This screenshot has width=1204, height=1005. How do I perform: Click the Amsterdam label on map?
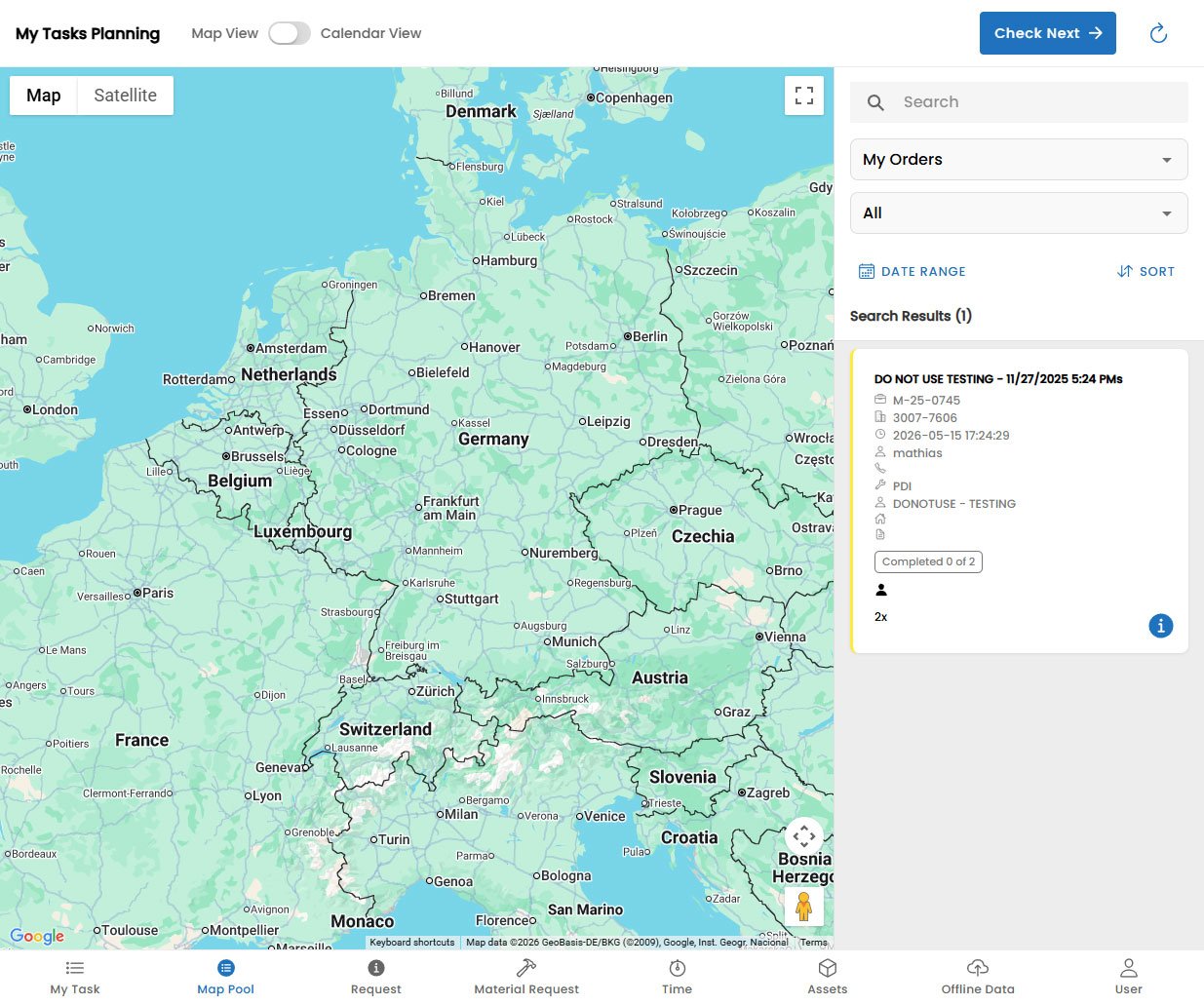[x=291, y=348]
